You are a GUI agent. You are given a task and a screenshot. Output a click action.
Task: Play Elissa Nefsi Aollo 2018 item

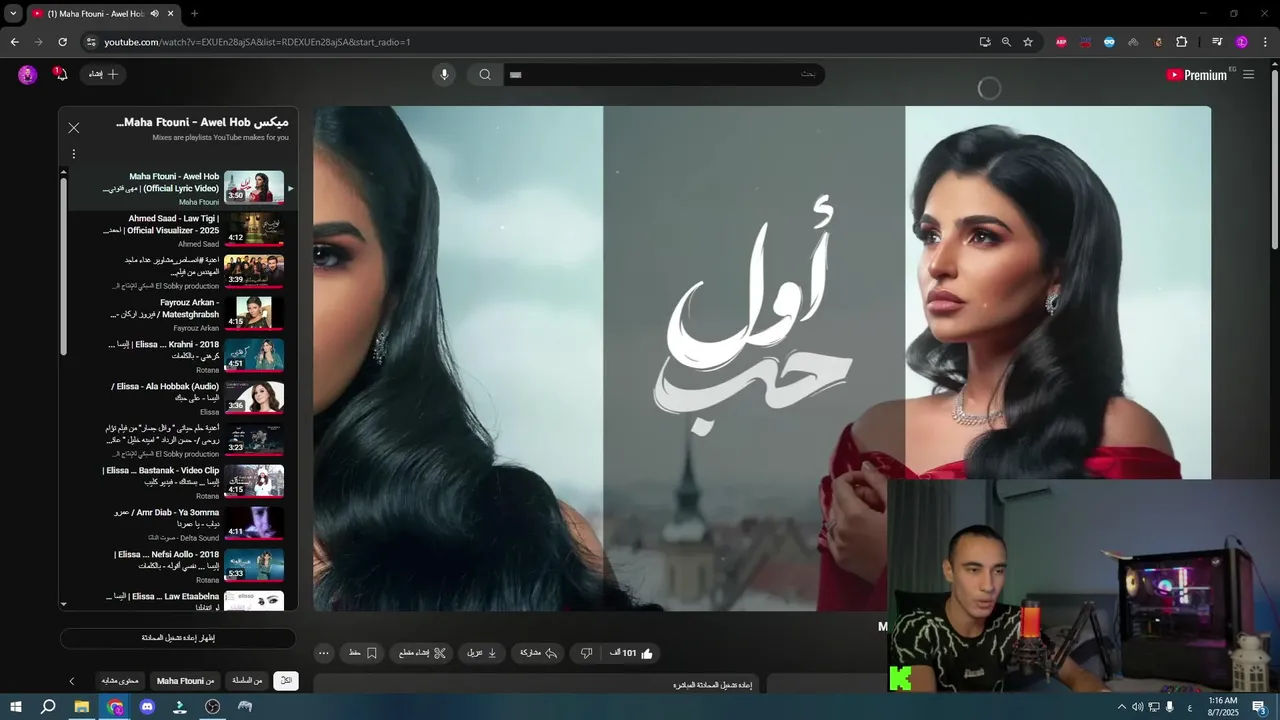tap(176, 566)
